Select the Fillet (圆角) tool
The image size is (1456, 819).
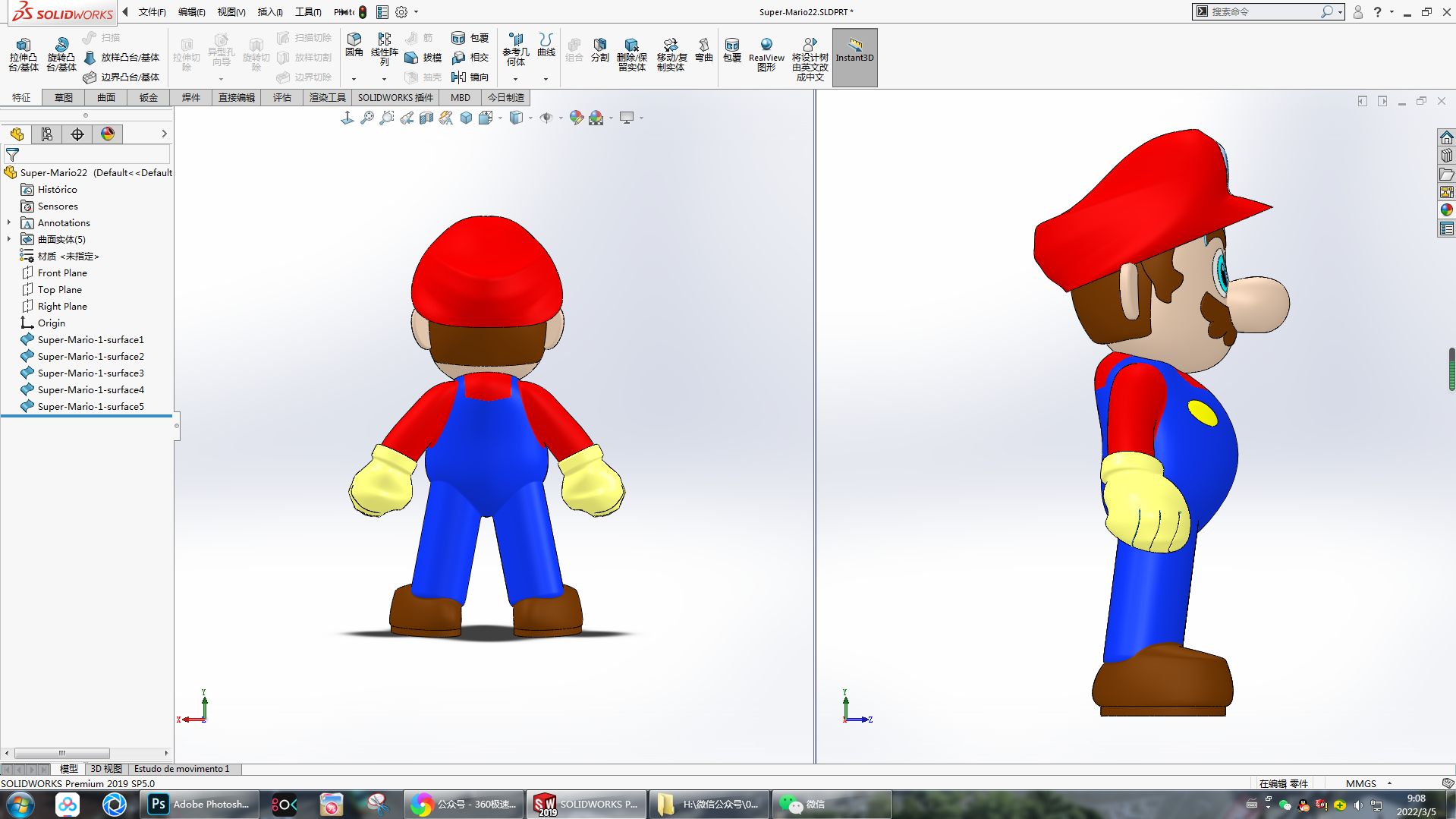click(354, 46)
